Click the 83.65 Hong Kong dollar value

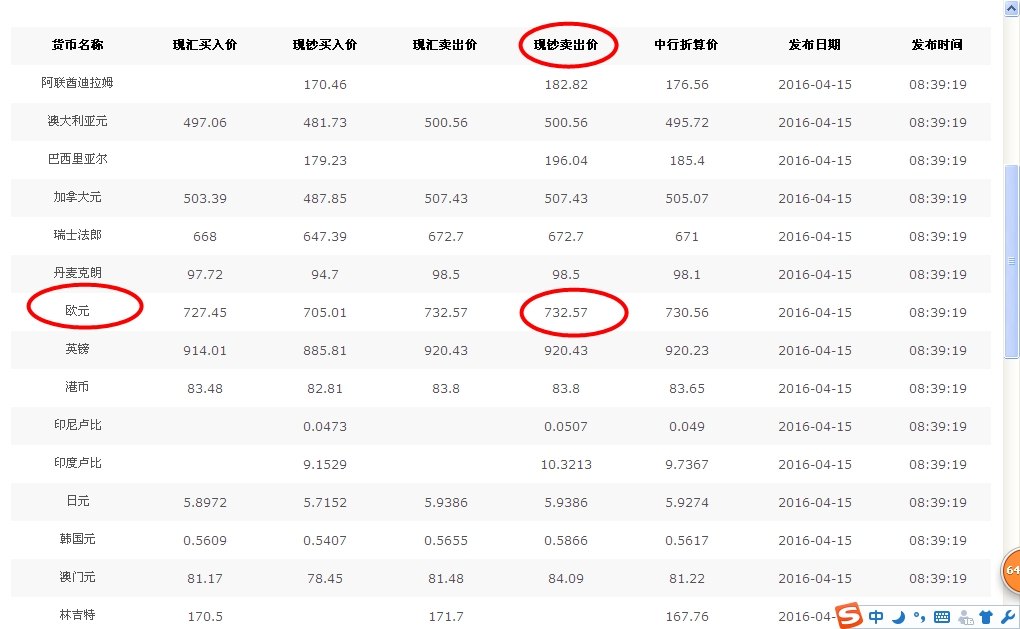[687, 389]
